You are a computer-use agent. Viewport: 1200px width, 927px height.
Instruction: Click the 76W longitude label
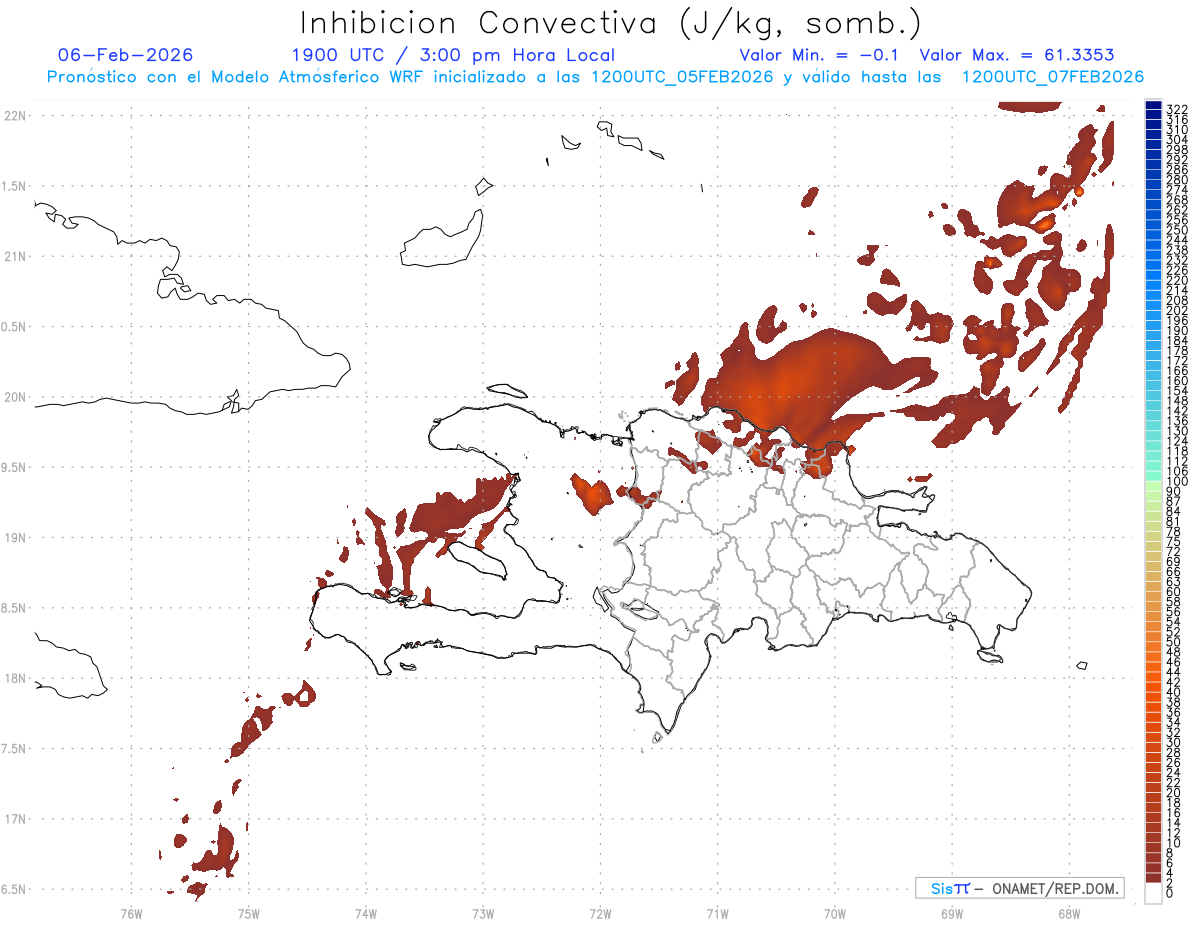(x=131, y=913)
